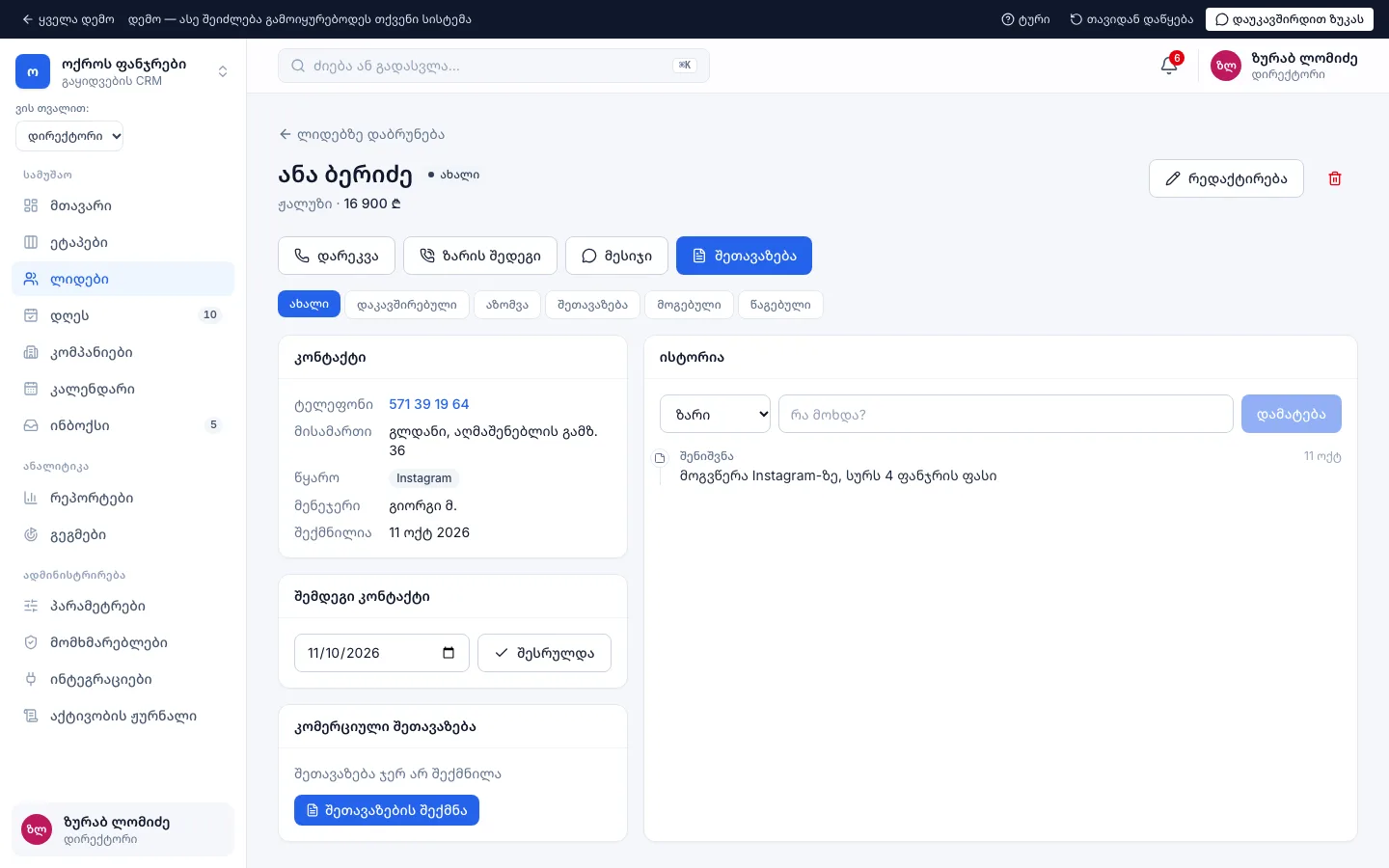Select the წაგებული status tab
The image size is (1389, 868).
pyautogui.click(x=780, y=305)
